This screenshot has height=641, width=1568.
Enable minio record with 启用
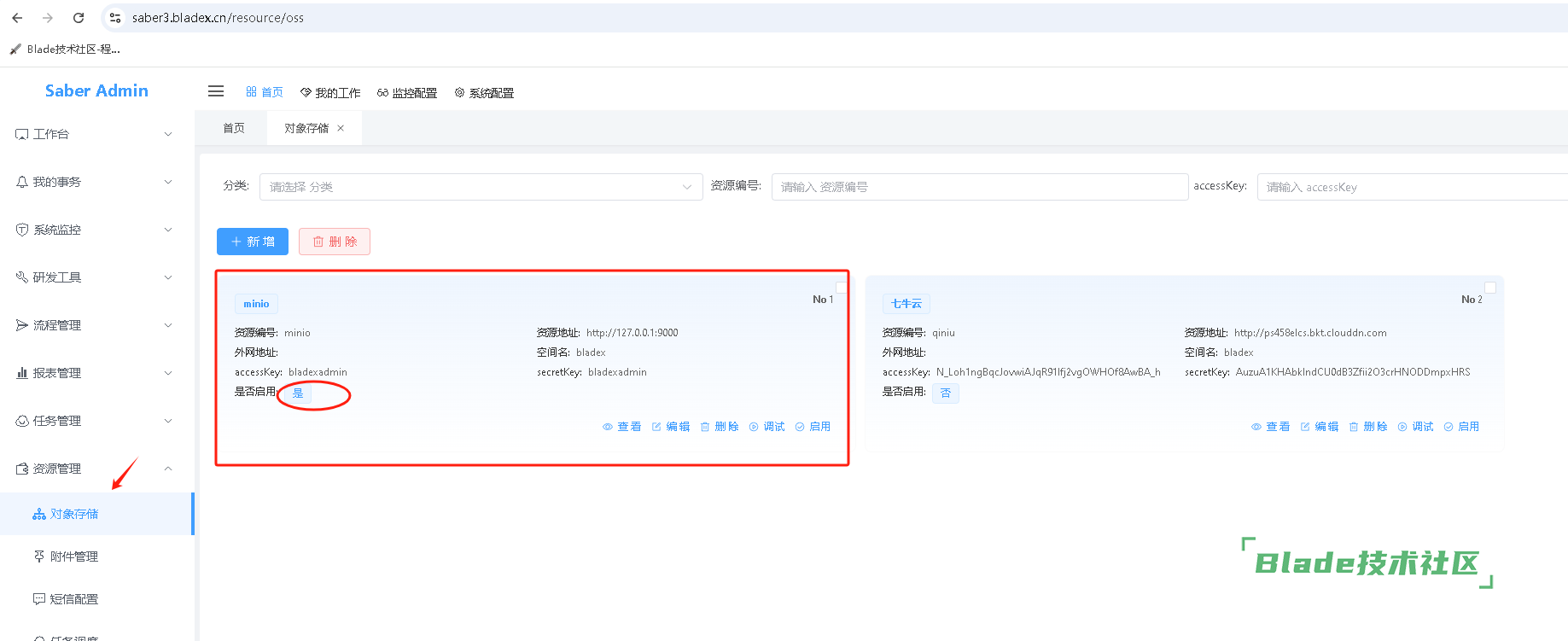(x=813, y=427)
